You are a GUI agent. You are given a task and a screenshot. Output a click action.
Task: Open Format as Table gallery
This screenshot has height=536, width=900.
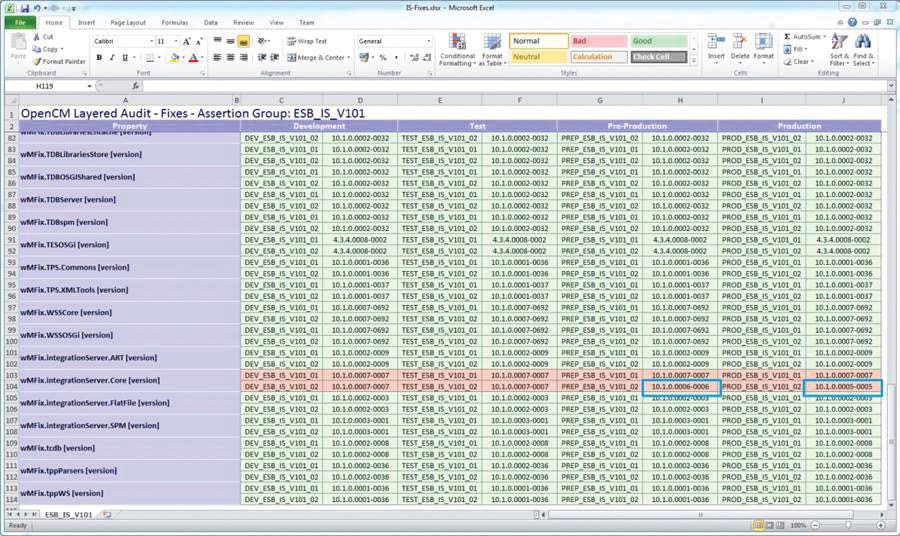(492, 50)
